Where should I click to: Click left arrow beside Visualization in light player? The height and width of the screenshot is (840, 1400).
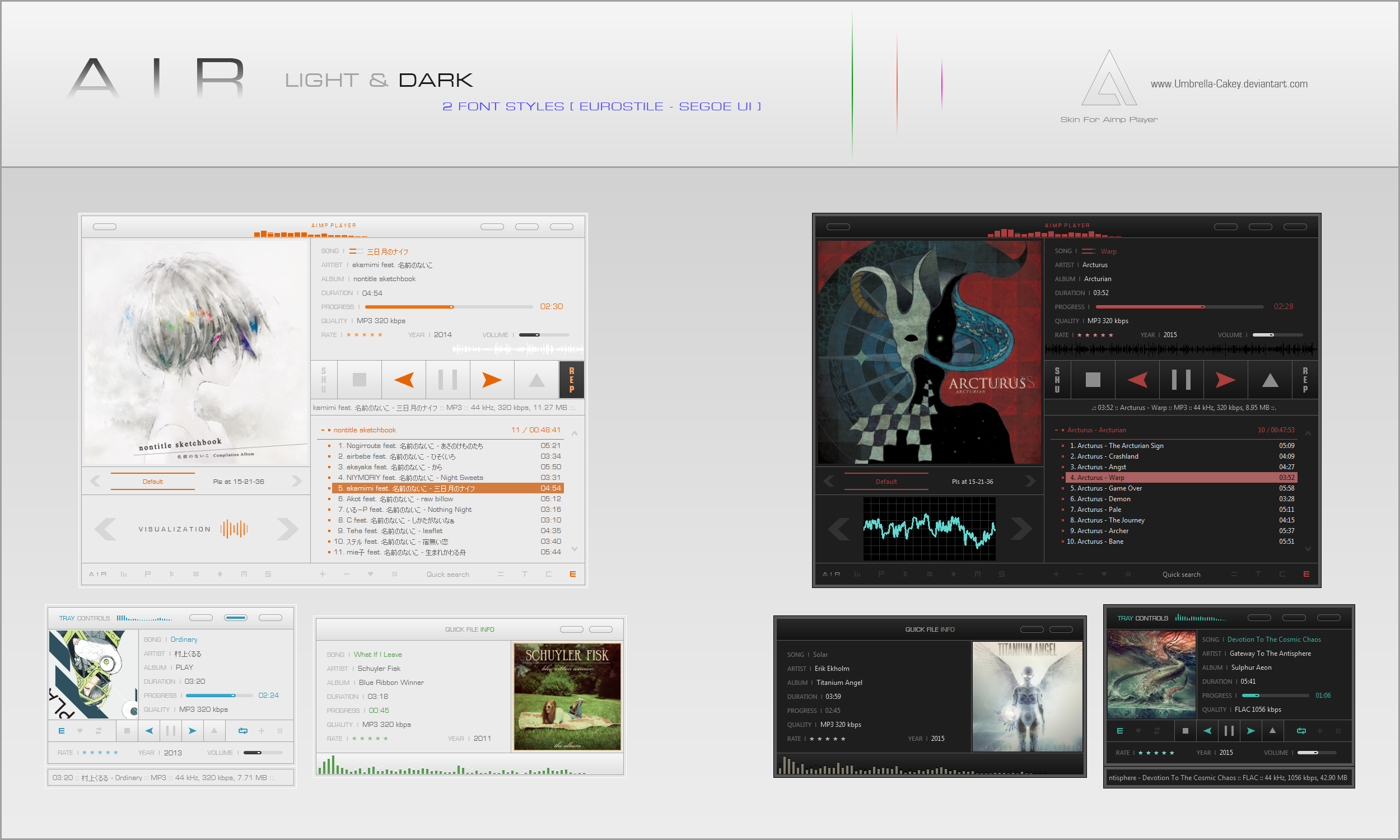105,529
